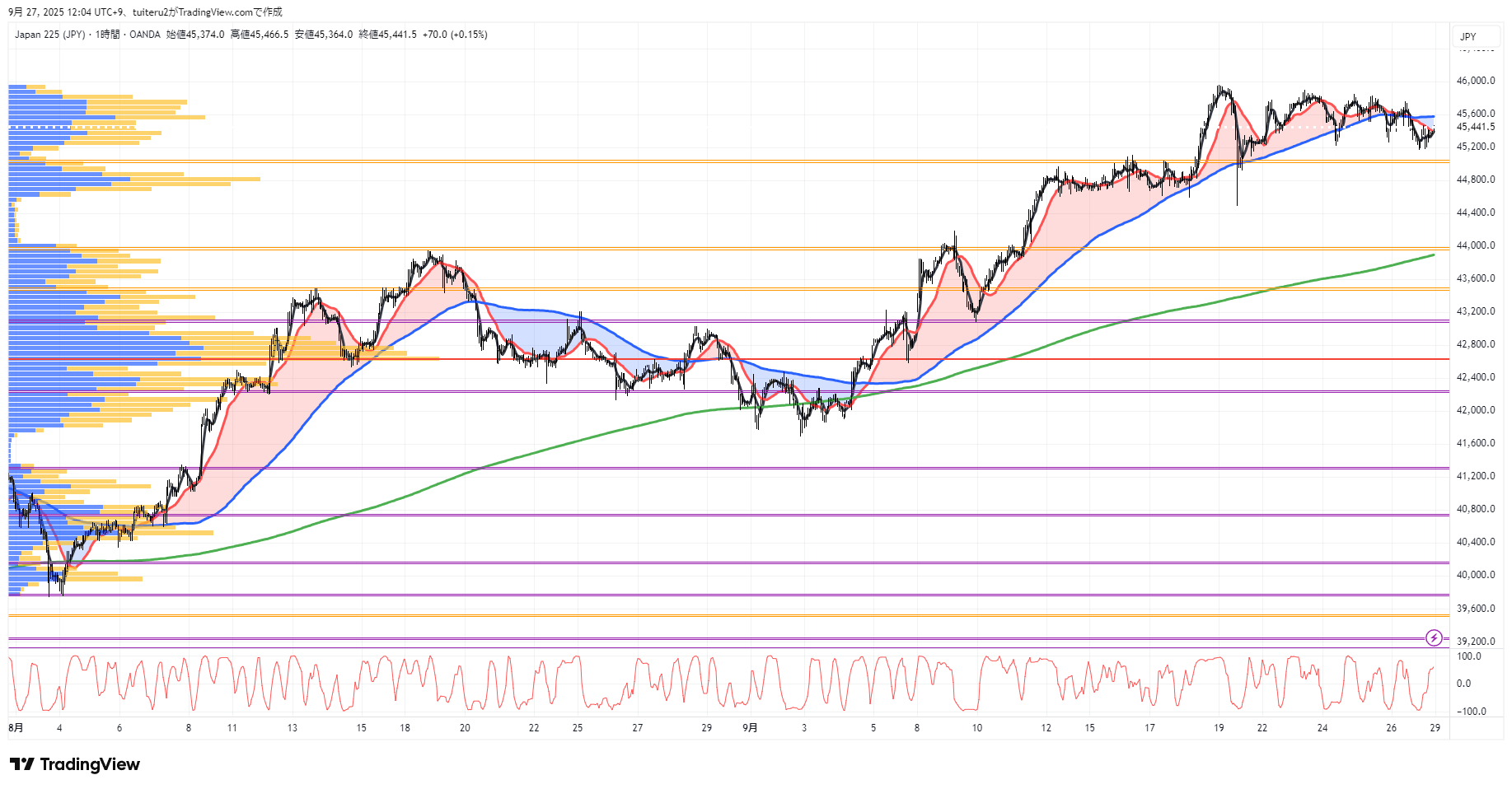
Task: Click the 46,000.0 price axis label
Action: click(1475, 81)
